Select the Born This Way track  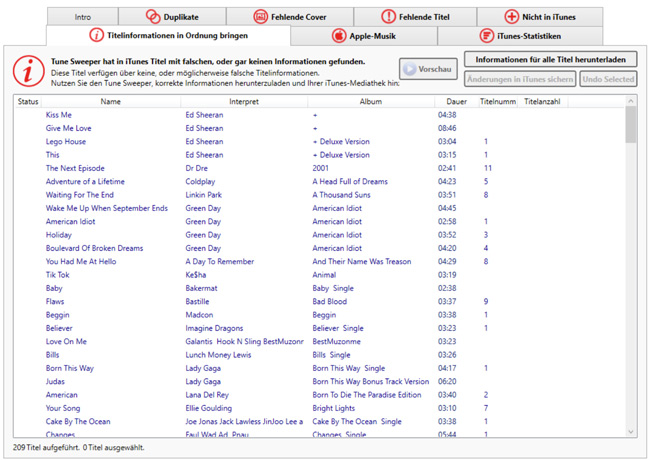click(70, 368)
